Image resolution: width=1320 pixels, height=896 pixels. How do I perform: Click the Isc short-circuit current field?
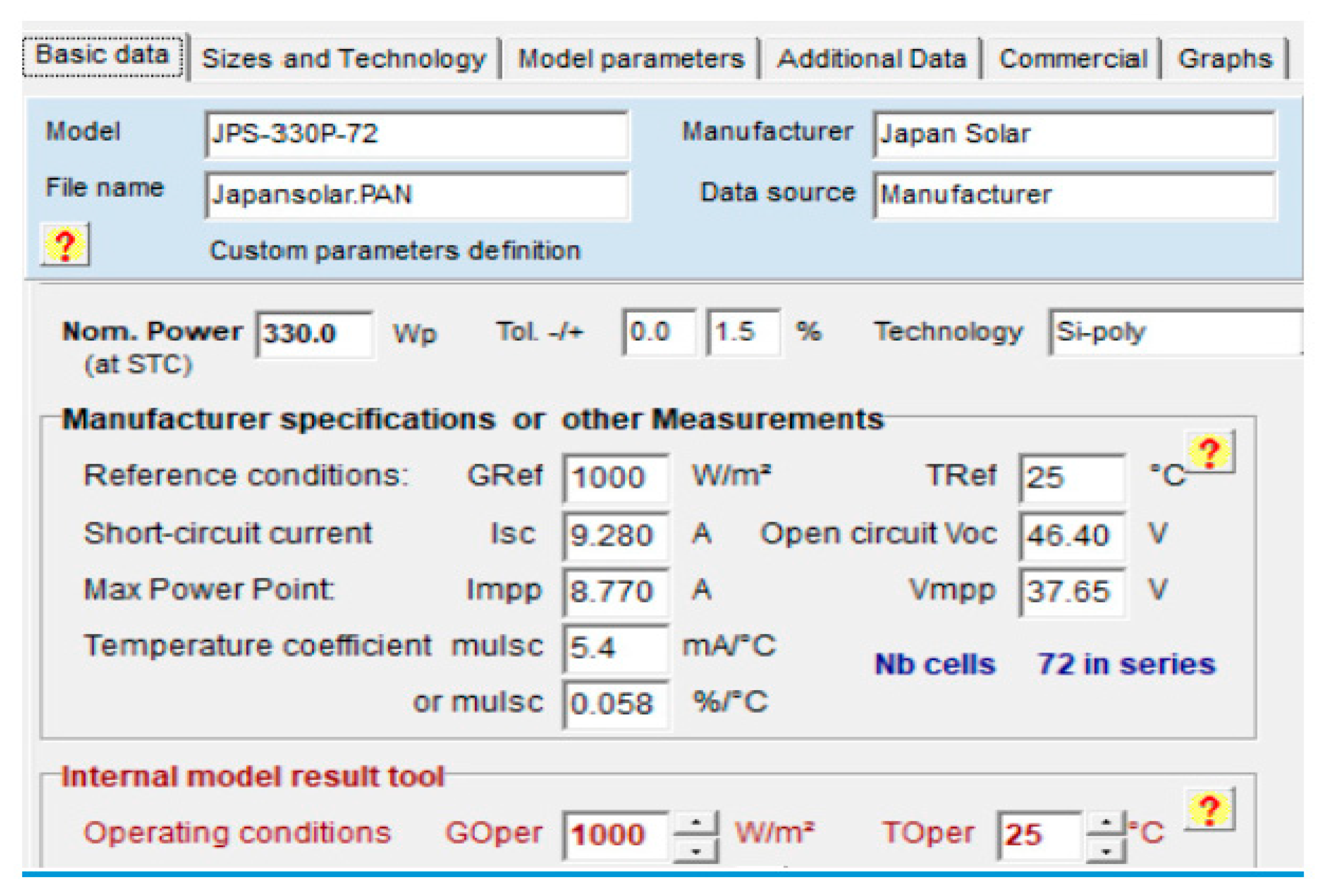(x=614, y=535)
